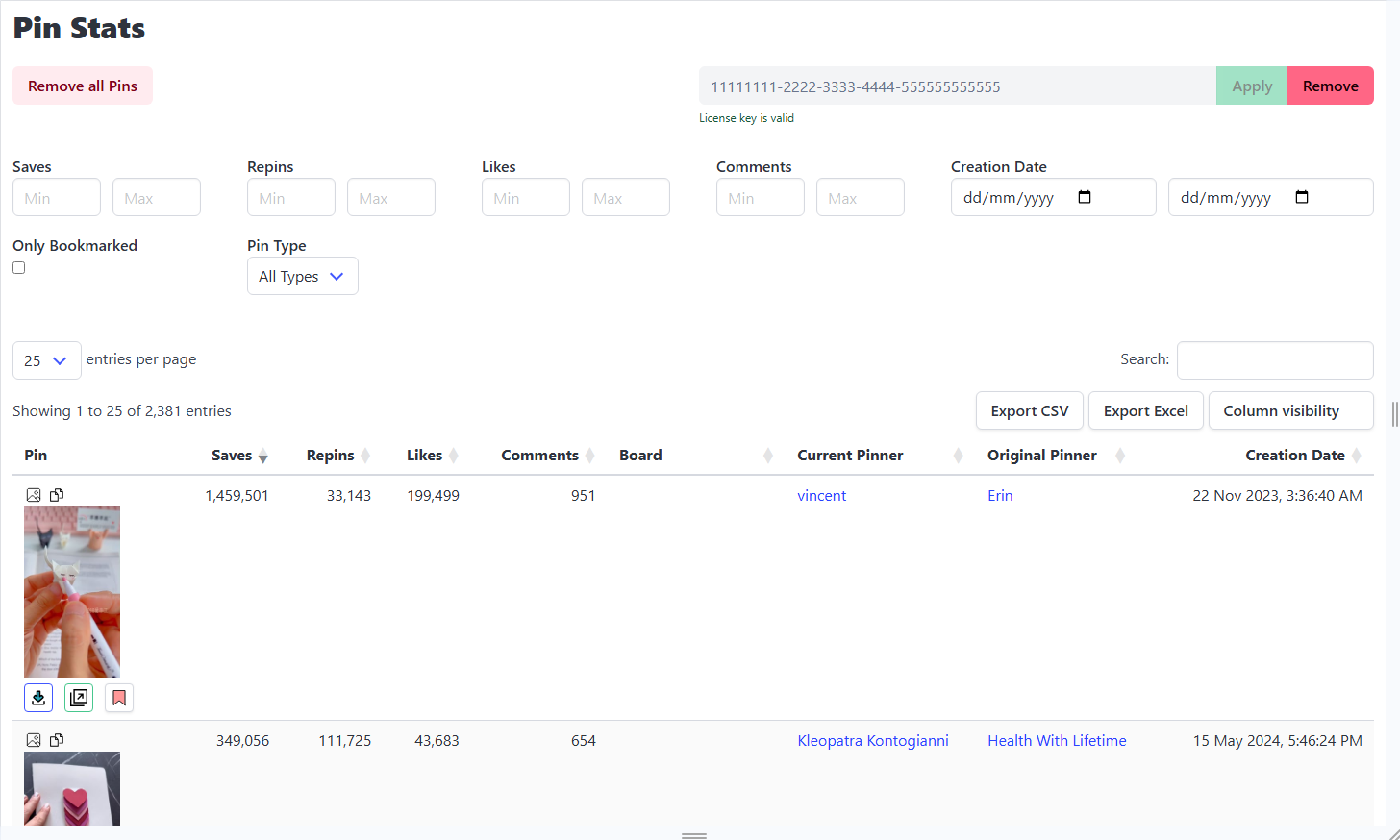Enable the Only Bookmarked checkbox

pyautogui.click(x=18, y=268)
